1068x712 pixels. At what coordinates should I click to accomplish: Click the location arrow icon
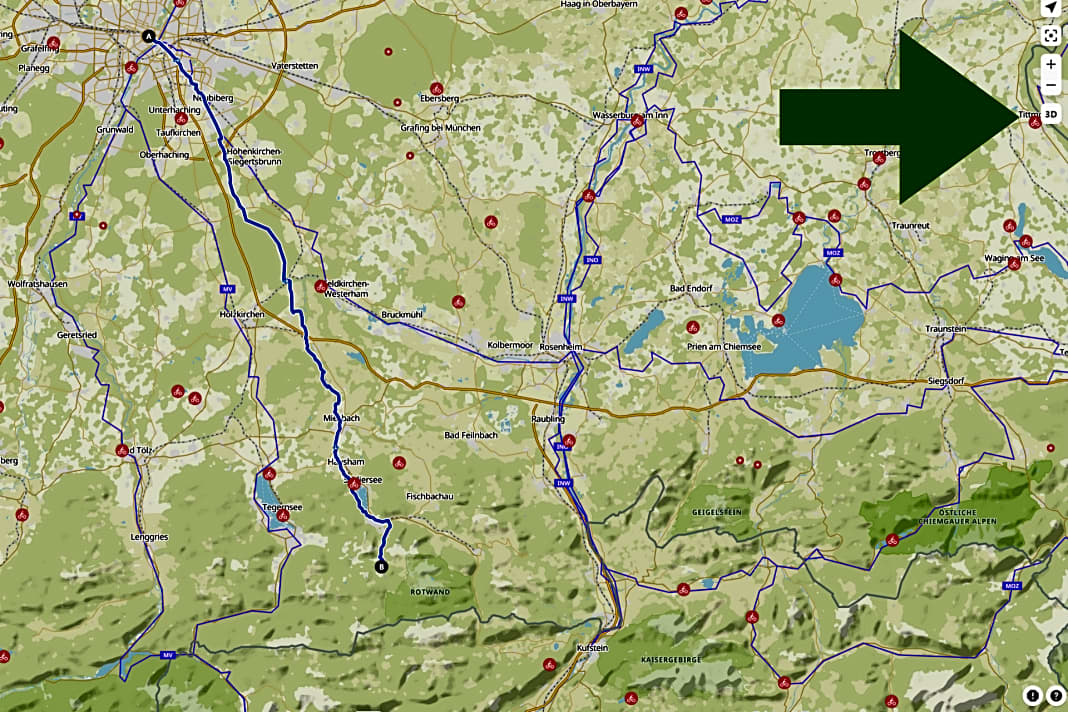pos(1050,8)
